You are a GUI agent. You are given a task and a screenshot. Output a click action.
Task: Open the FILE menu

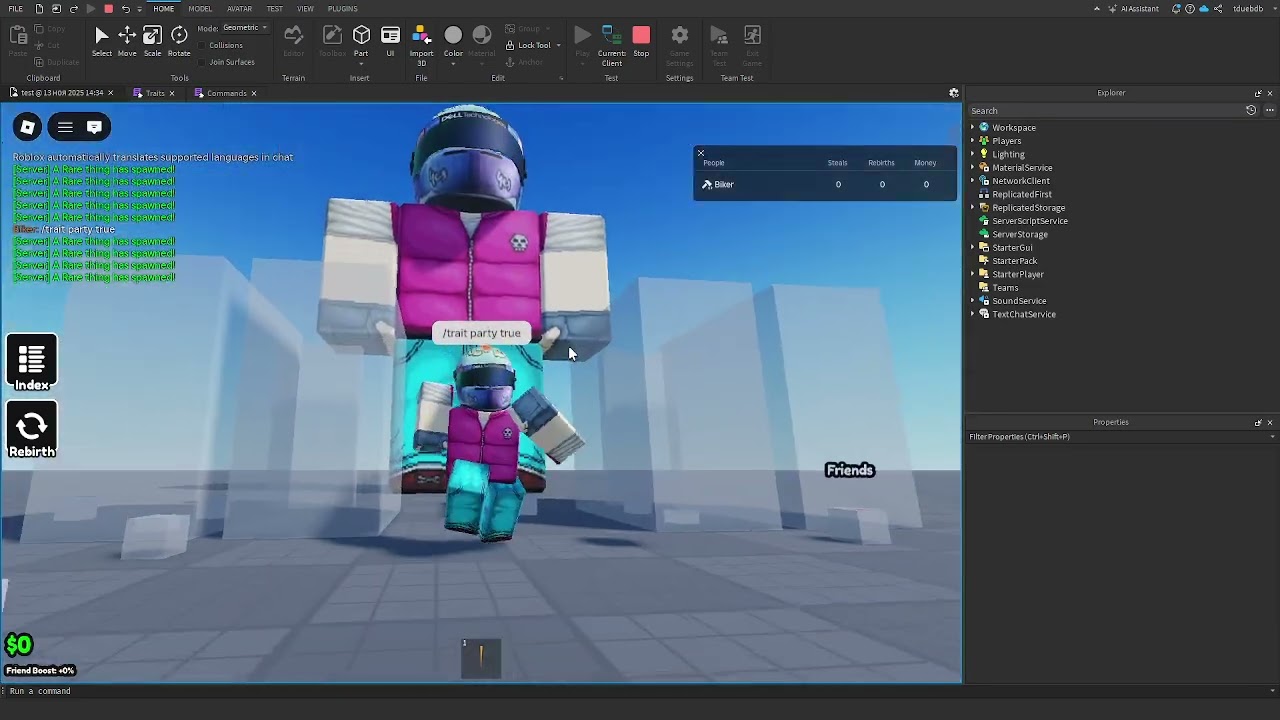point(16,8)
